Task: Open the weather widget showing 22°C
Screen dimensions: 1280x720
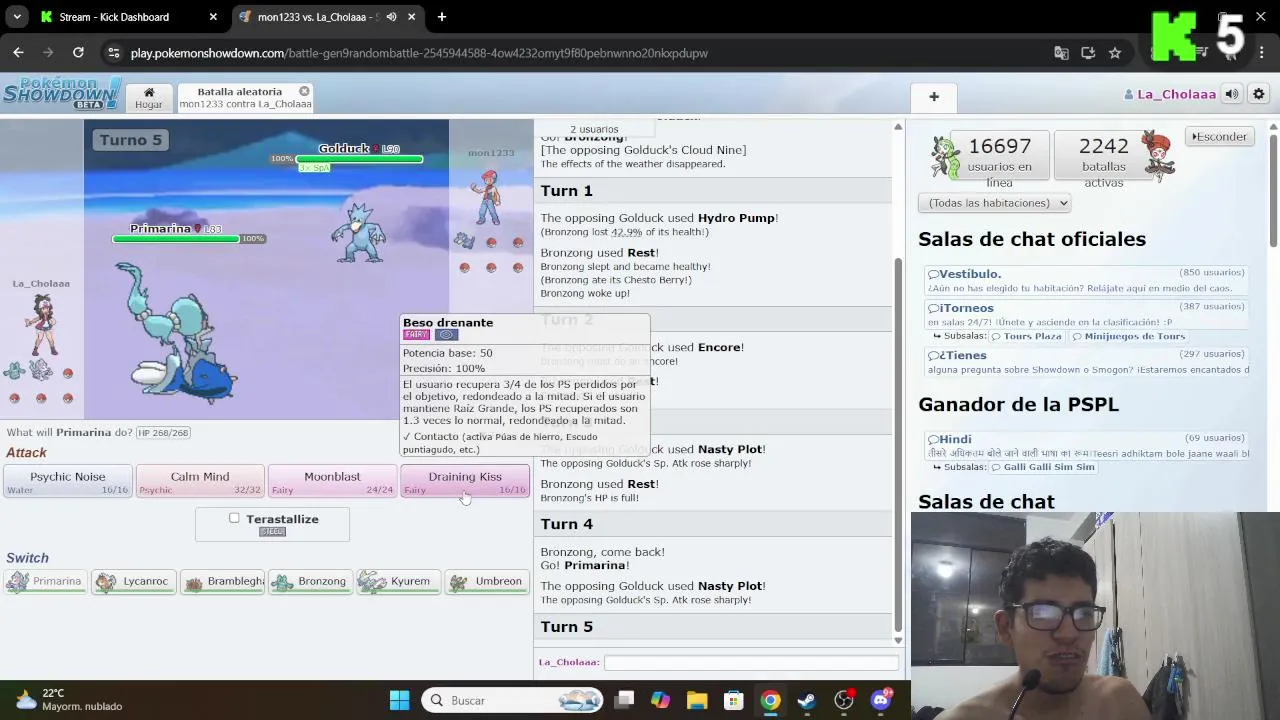Action: click(x=70, y=700)
